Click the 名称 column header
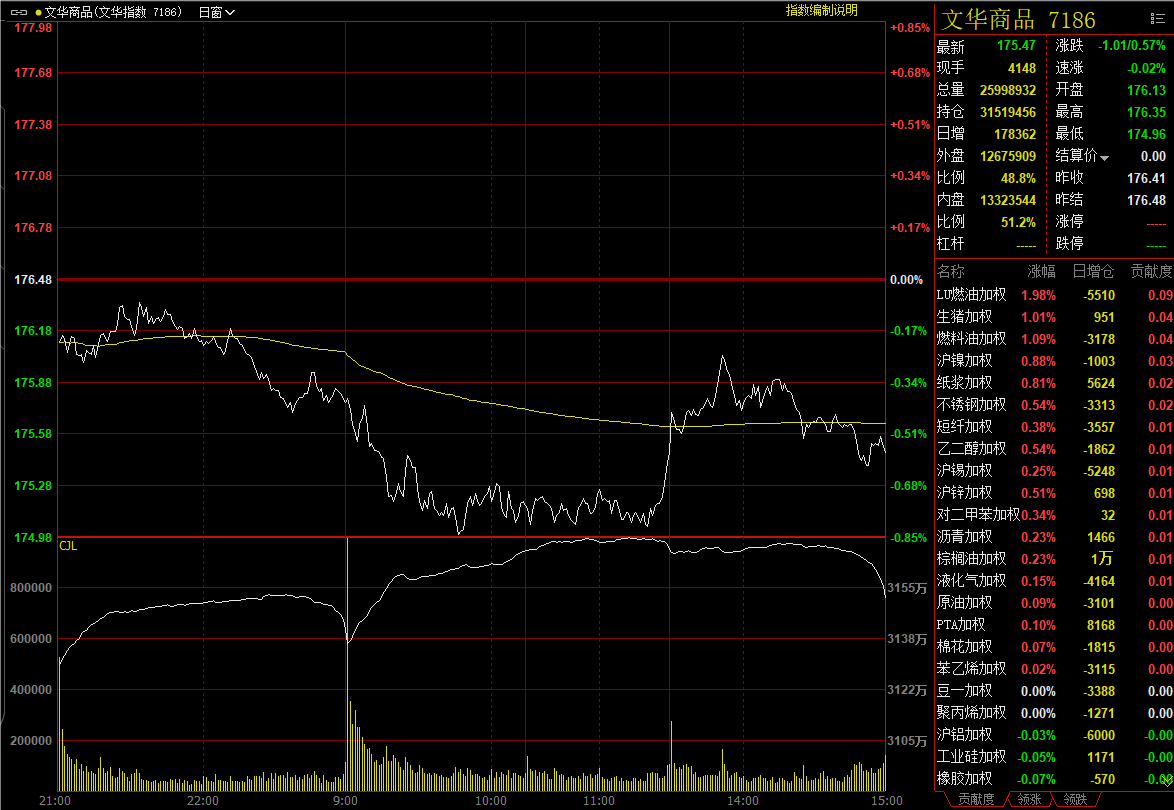This screenshot has height=810, width=1174. (951, 272)
